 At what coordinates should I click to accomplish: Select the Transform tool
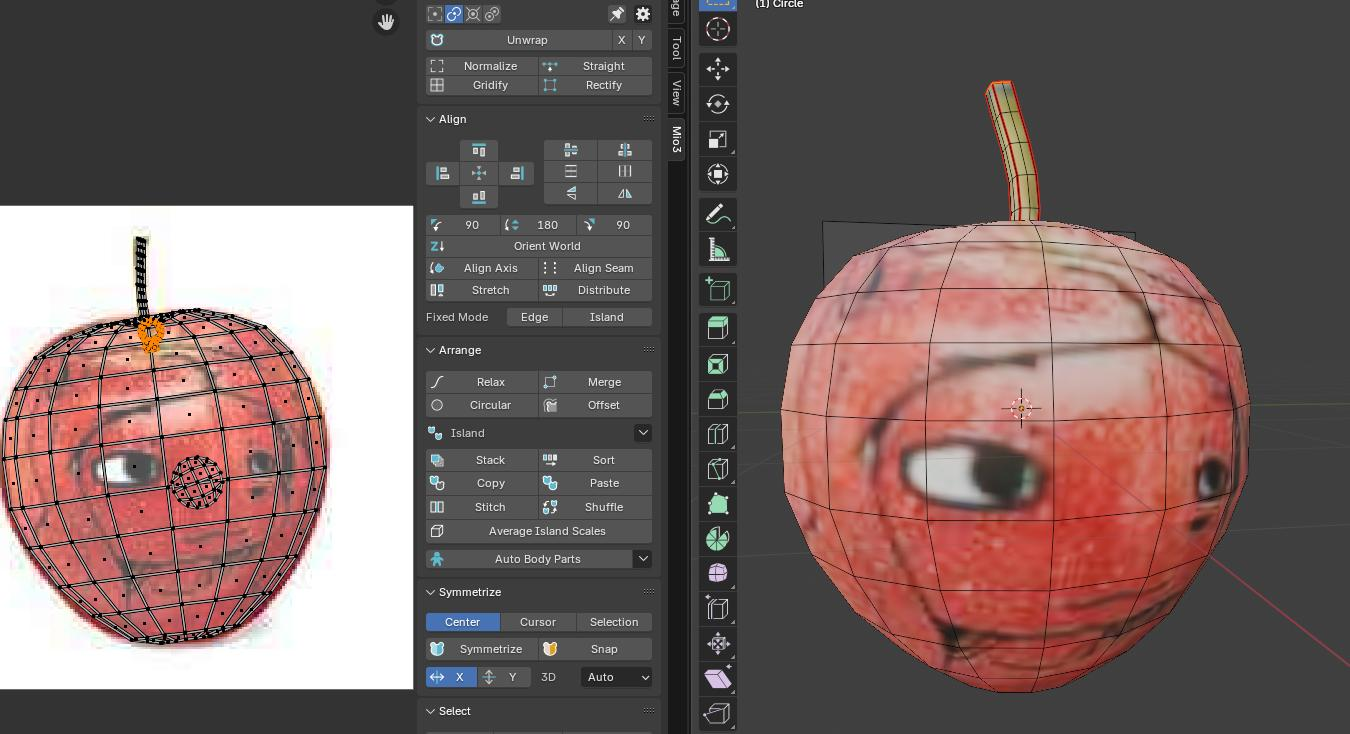[717, 174]
